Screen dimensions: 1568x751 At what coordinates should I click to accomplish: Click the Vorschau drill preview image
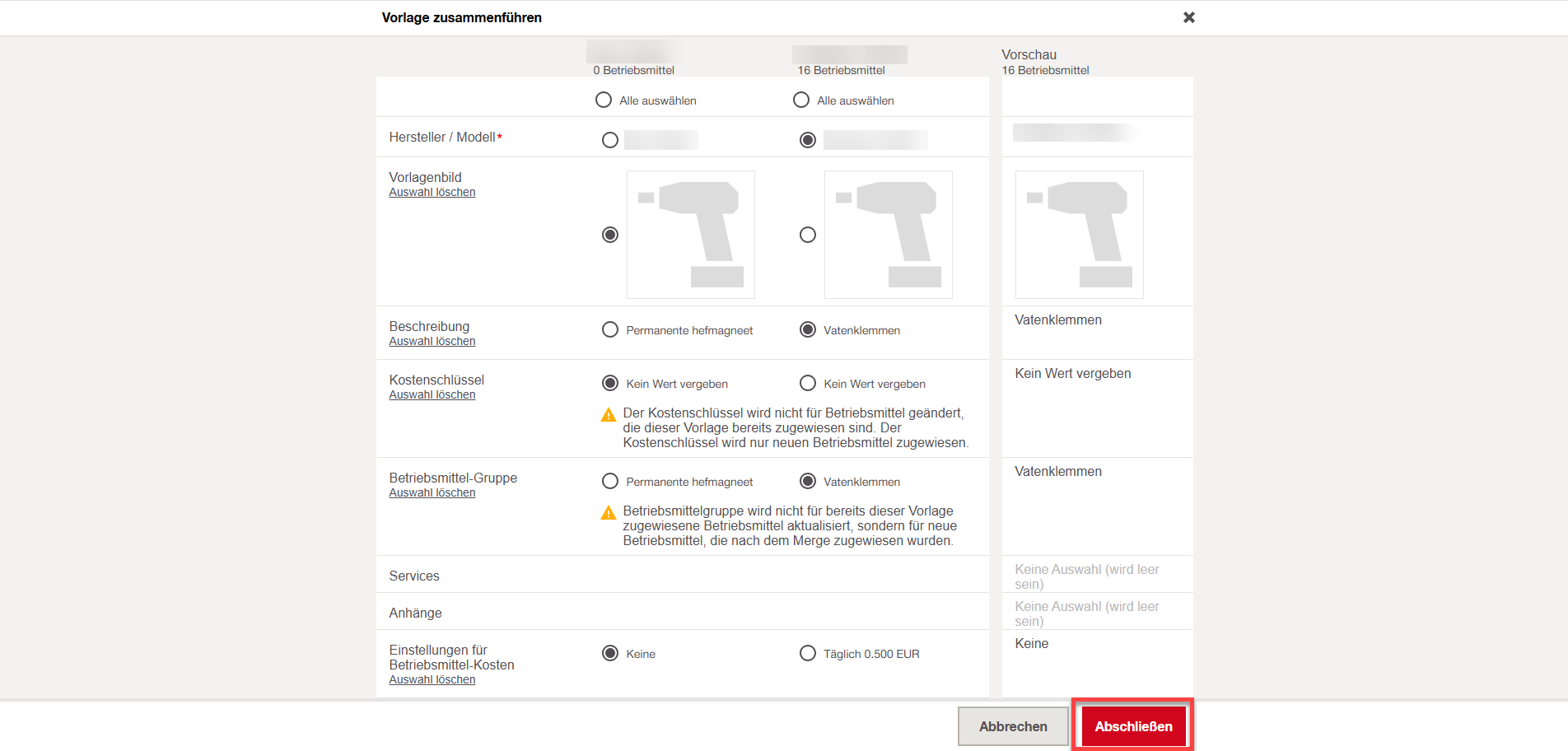1079,235
